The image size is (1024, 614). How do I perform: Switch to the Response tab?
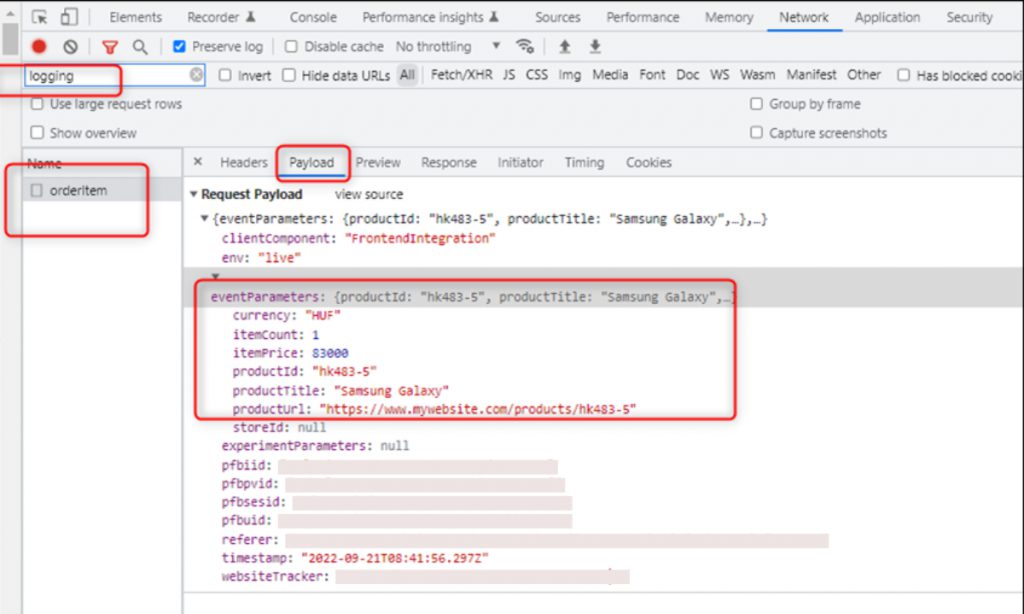449,162
